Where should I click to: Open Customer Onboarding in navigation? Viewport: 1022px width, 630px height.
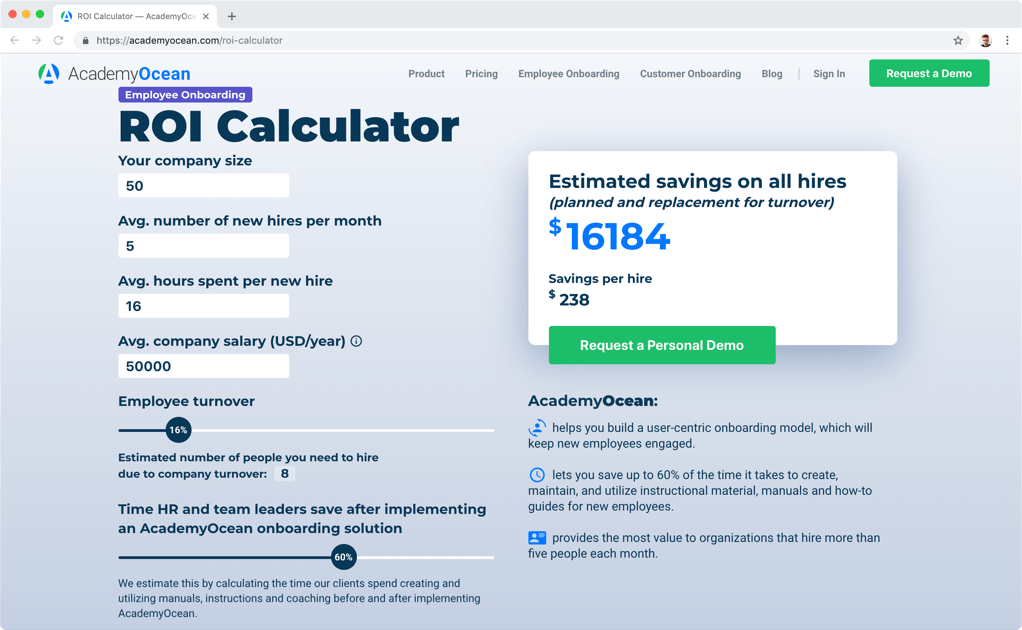click(690, 74)
